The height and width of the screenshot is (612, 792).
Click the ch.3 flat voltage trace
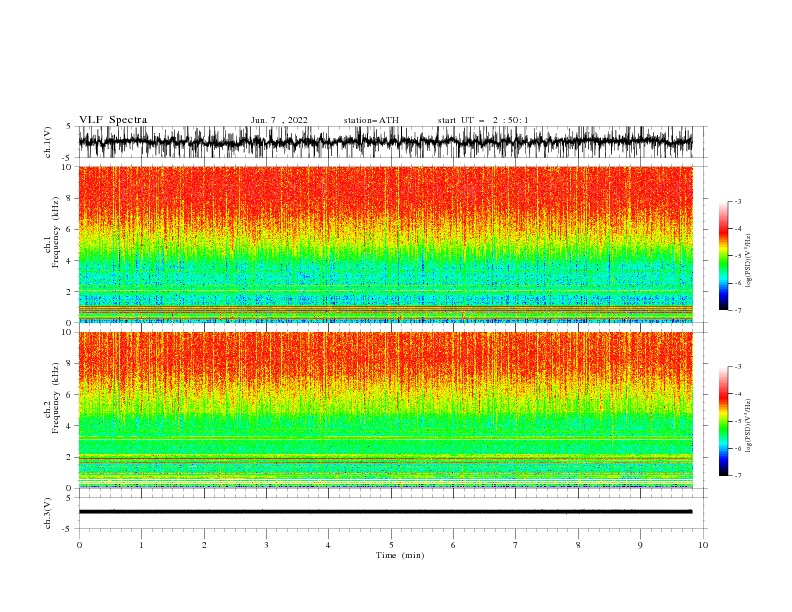tap(385, 512)
